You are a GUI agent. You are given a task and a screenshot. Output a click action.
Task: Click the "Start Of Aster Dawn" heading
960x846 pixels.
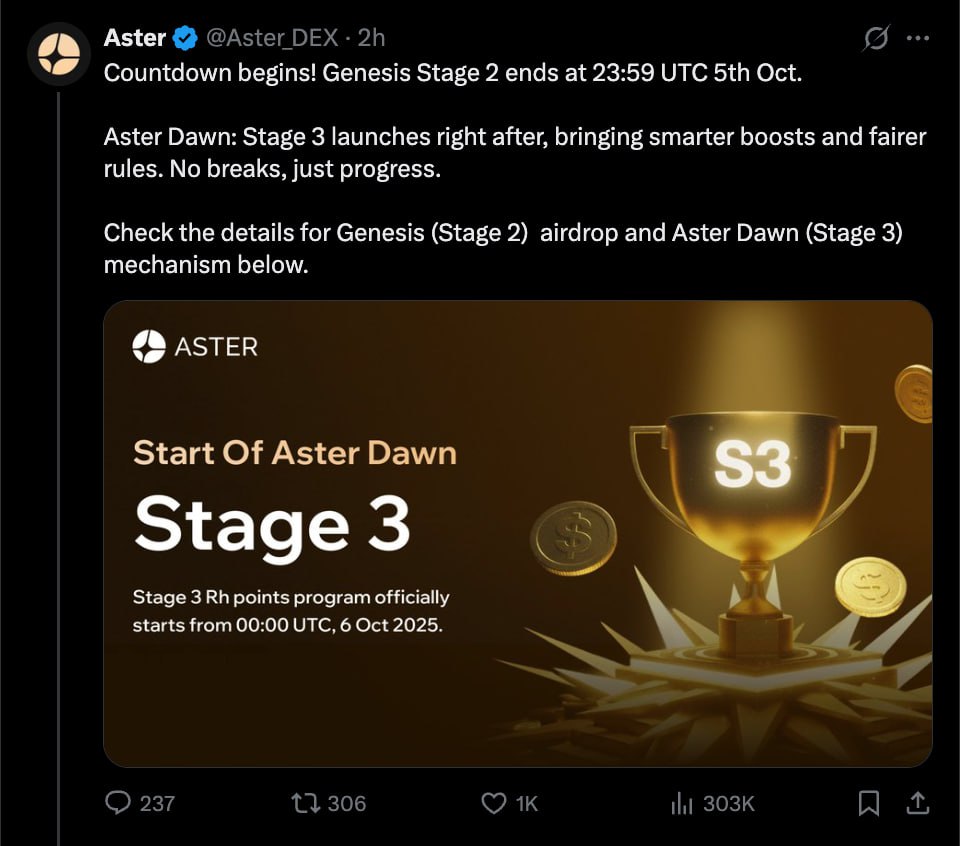point(295,453)
